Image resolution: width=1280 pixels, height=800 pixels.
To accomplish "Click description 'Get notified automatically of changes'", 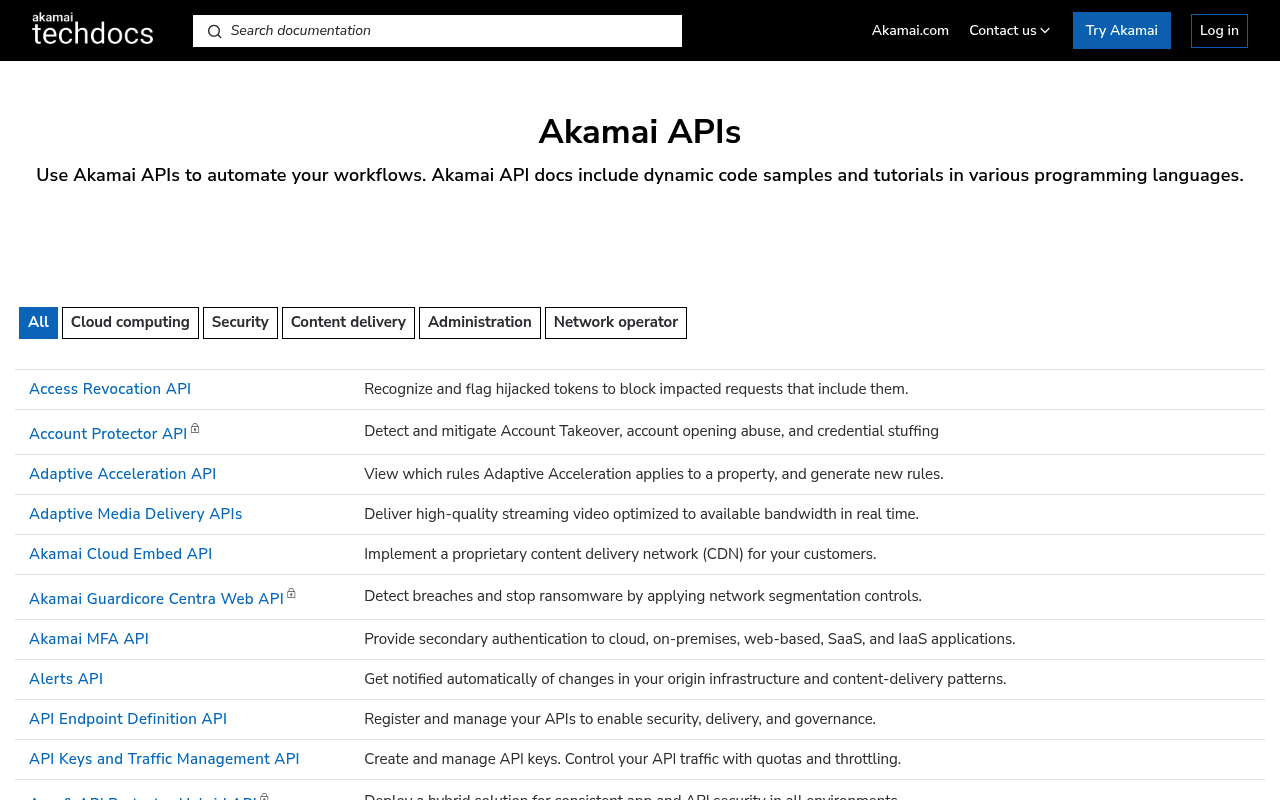I will click(x=685, y=679).
